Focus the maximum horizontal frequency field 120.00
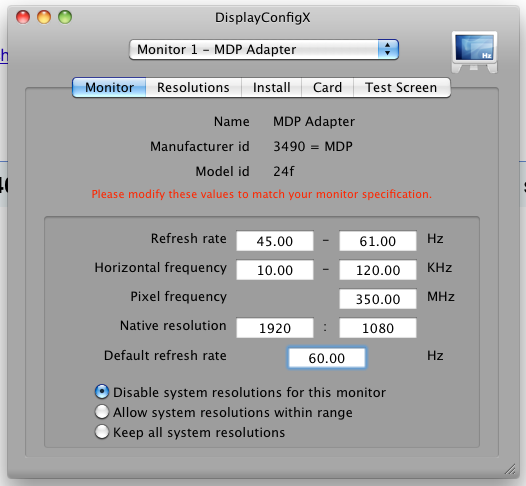This screenshot has height=486, width=526. pos(378,270)
